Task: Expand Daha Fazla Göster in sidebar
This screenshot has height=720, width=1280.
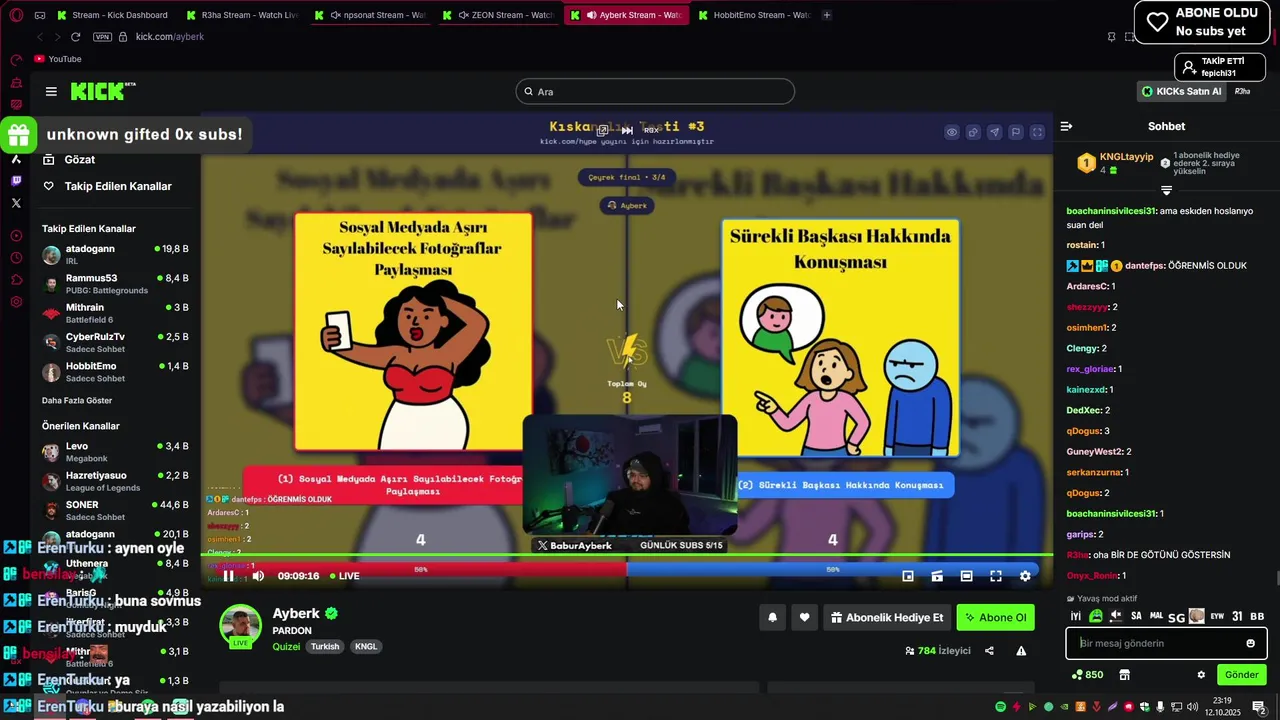Action: (x=77, y=401)
